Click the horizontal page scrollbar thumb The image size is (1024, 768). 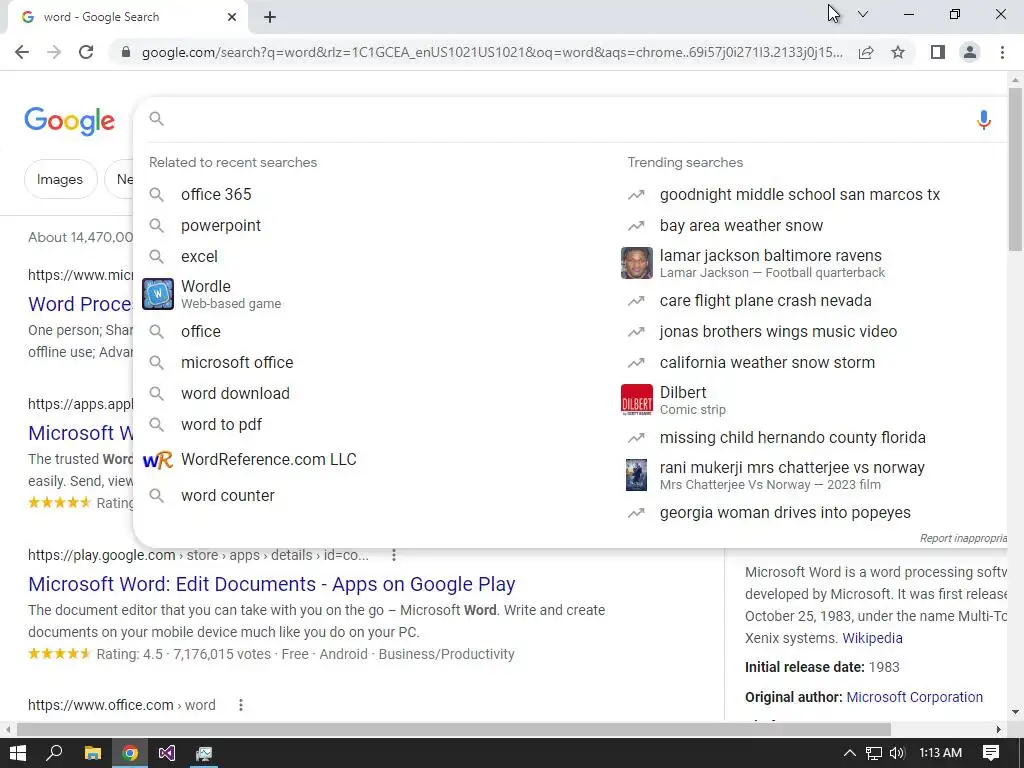click(x=453, y=729)
